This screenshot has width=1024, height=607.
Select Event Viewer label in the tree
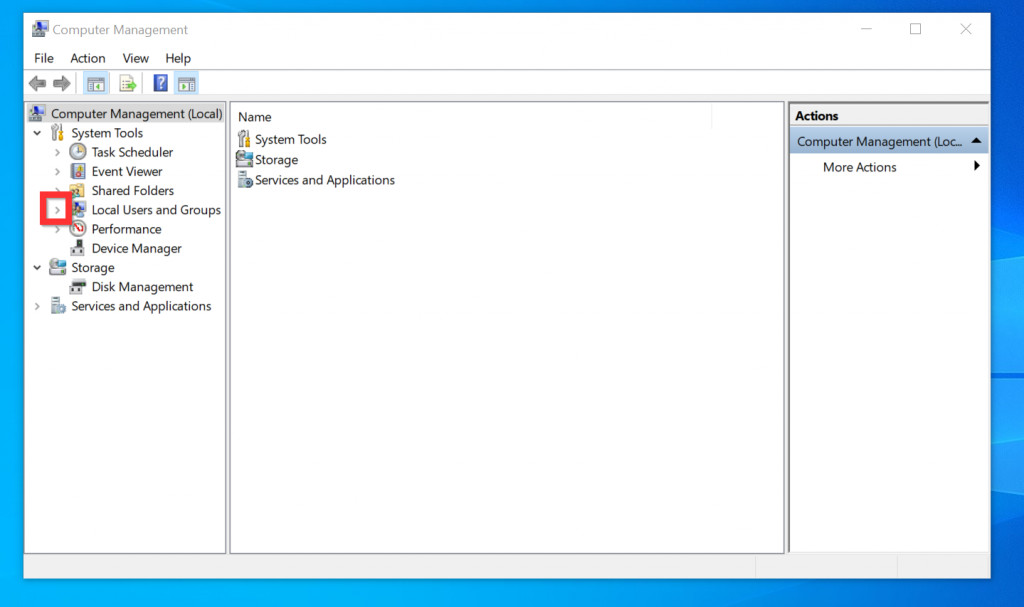(x=127, y=171)
